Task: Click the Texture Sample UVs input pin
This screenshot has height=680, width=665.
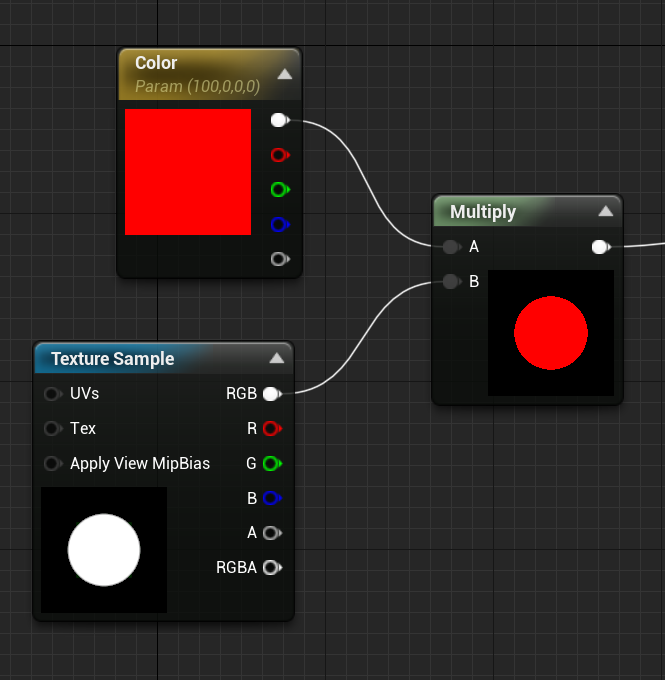Action: (53, 394)
